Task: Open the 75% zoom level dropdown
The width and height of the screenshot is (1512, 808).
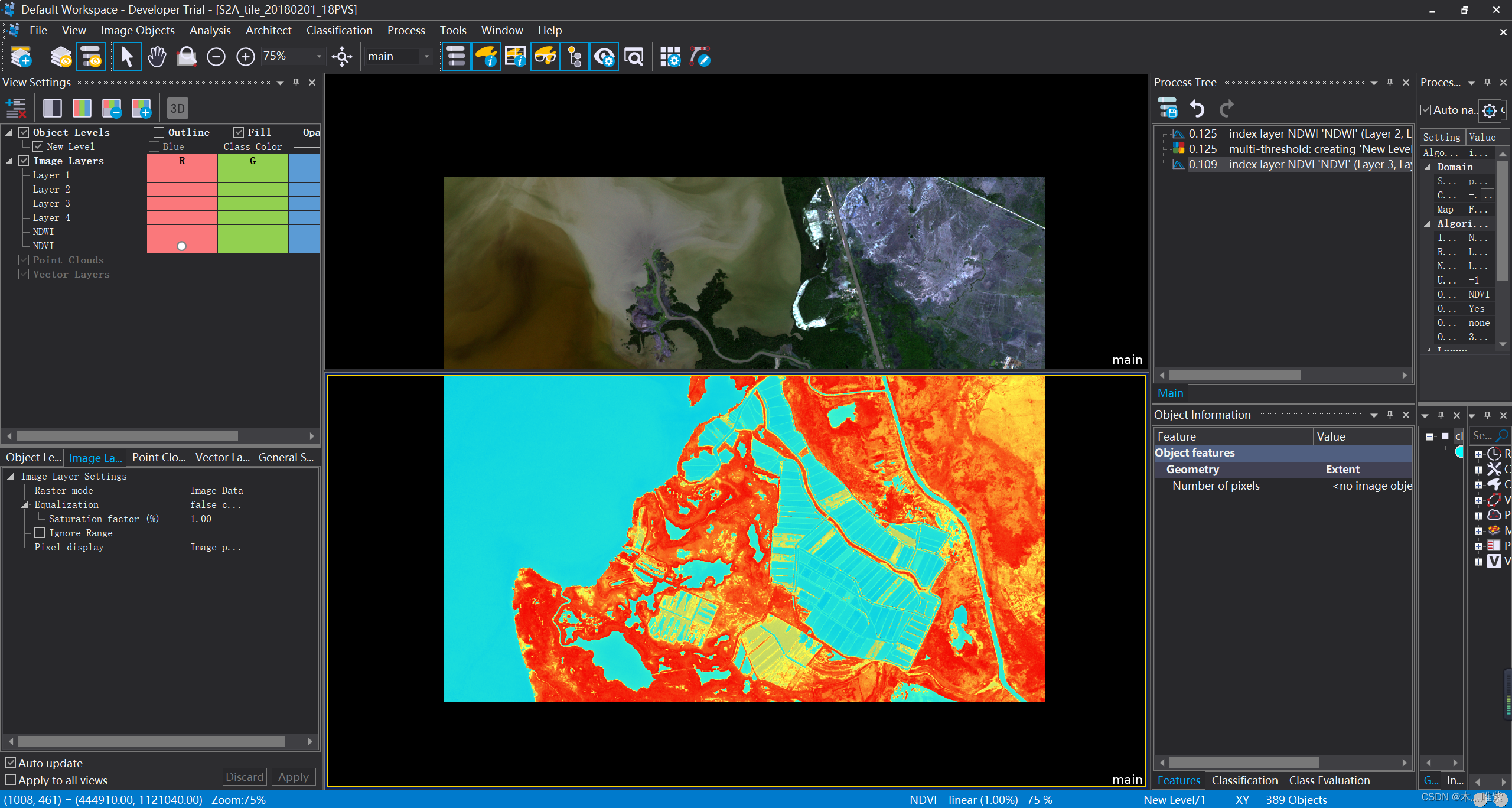Action: tap(319, 56)
